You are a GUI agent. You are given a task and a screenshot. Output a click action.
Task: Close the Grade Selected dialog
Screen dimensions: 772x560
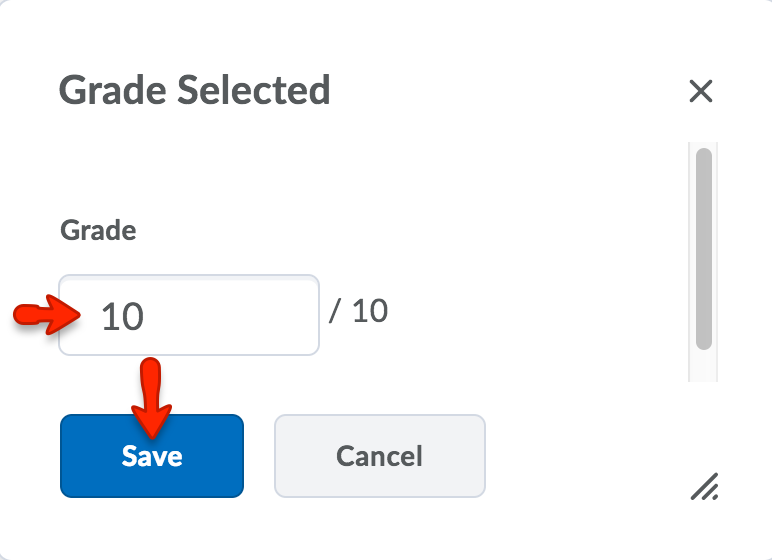click(701, 92)
